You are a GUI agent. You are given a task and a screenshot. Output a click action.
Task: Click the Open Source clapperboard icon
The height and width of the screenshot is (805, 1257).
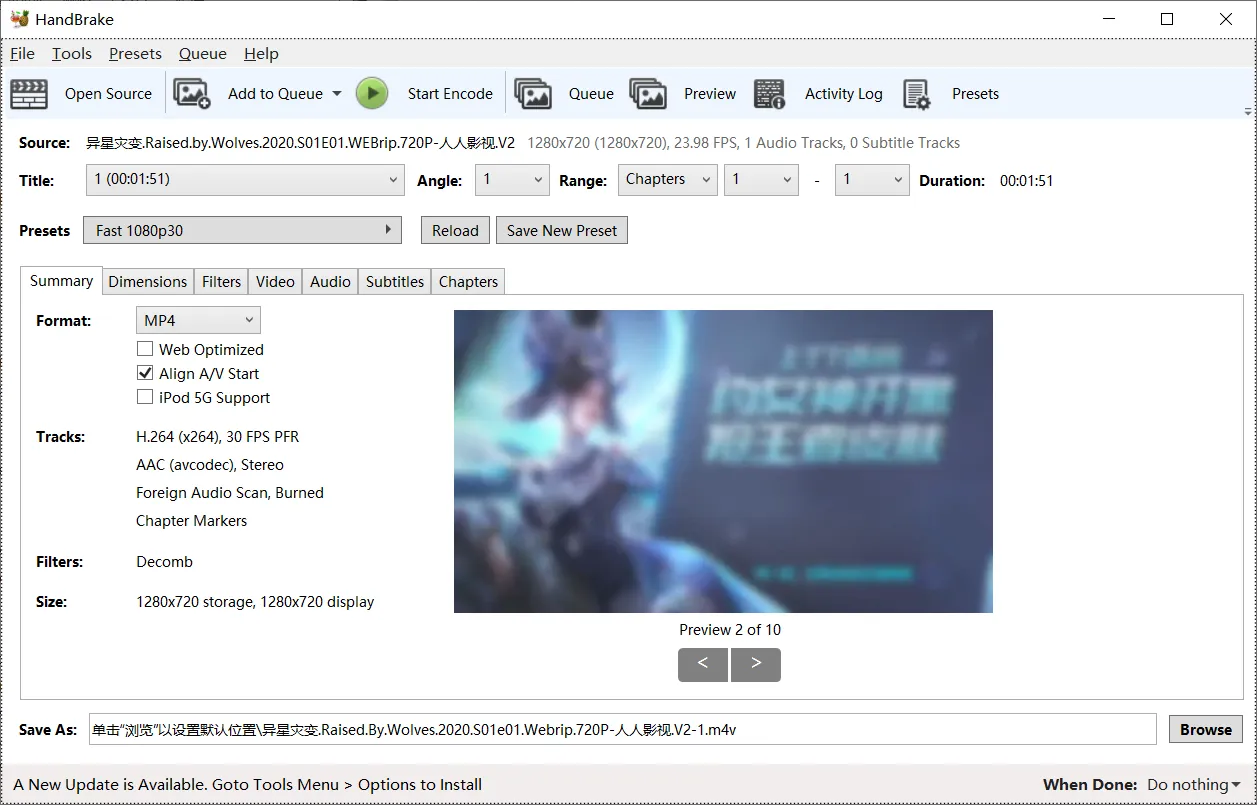pyautogui.click(x=29, y=94)
